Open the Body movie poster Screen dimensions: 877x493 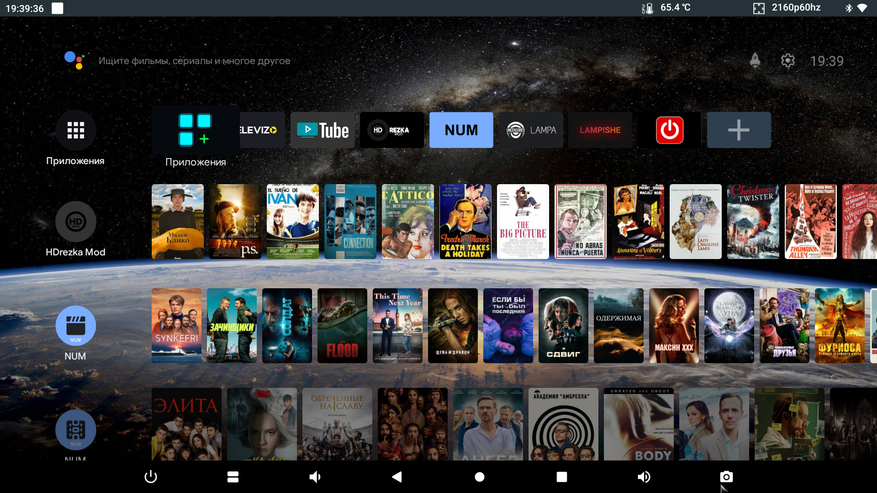pyautogui.click(x=639, y=424)
